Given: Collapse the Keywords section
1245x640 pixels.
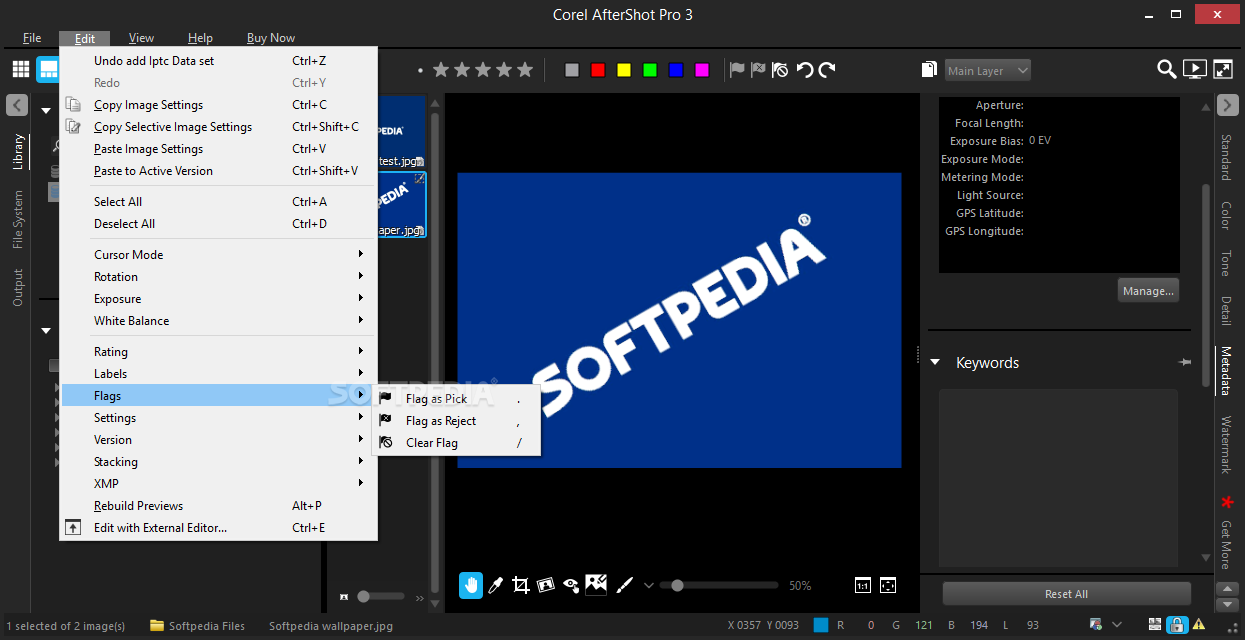Looking at the screenshot, I should click(935, 362).
